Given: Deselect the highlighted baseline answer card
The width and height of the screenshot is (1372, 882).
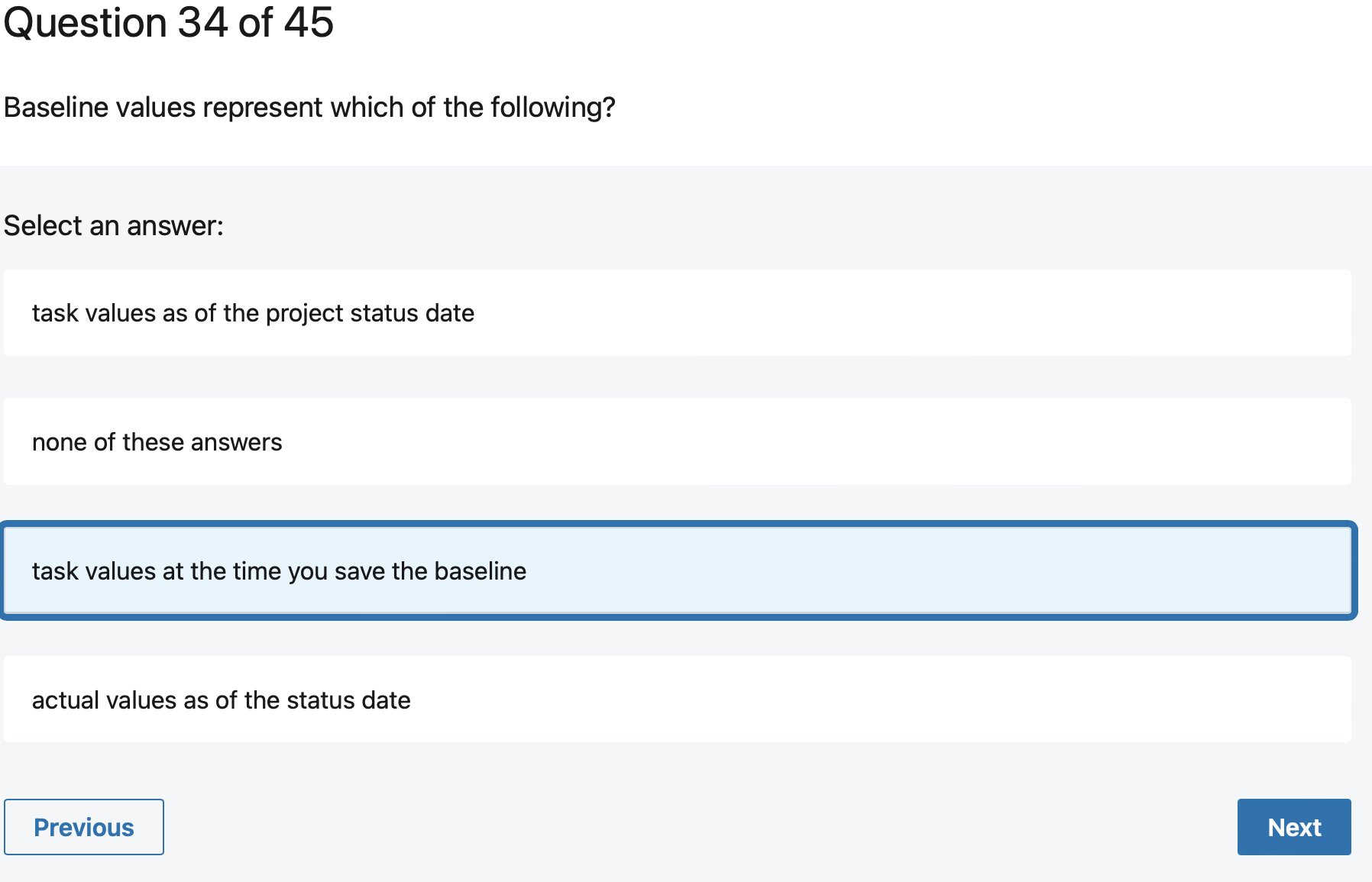Looking at the screenshot, I should click(677, 570).
